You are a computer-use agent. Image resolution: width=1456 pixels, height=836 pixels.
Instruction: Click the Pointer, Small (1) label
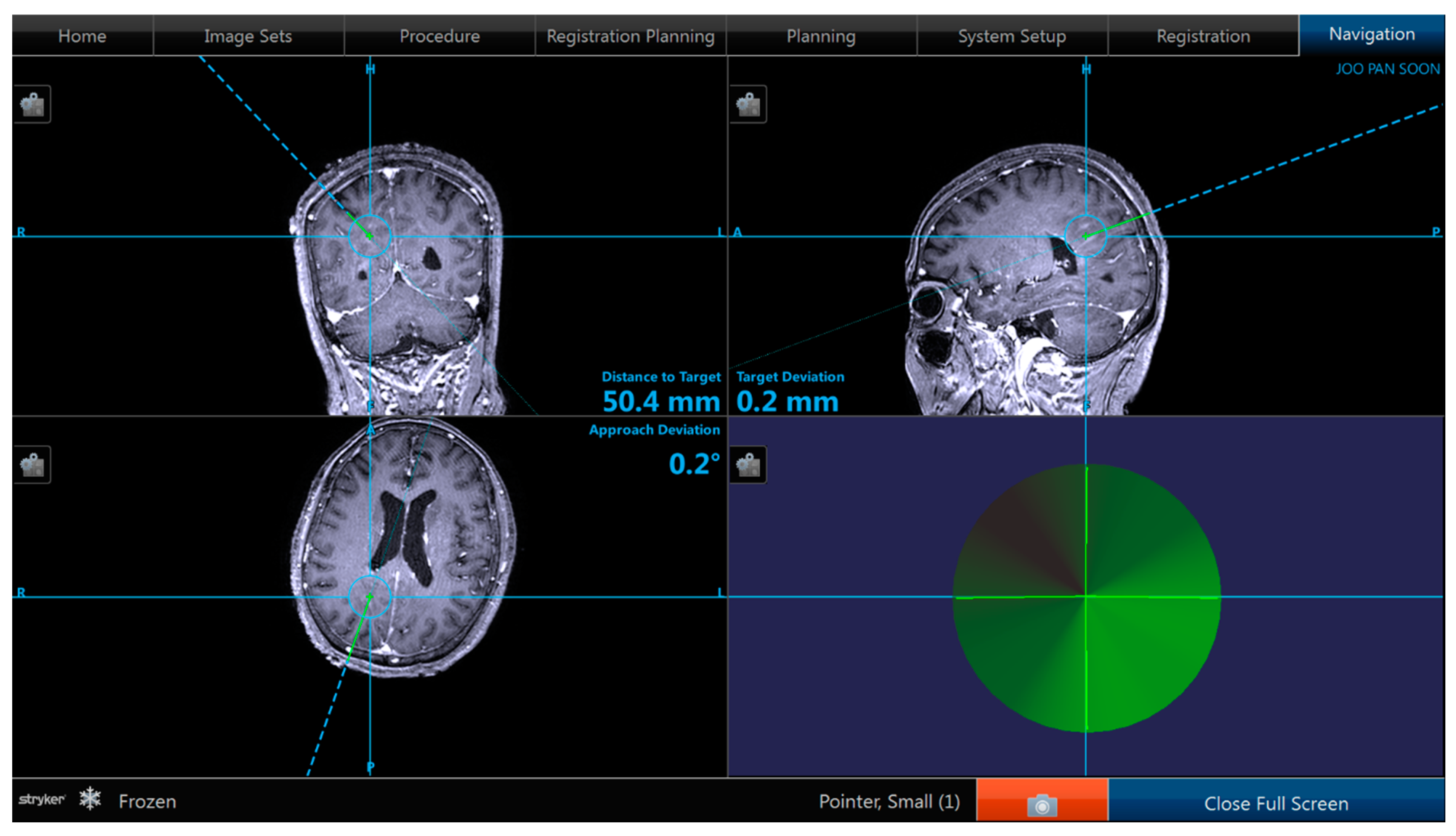(888, 801)
